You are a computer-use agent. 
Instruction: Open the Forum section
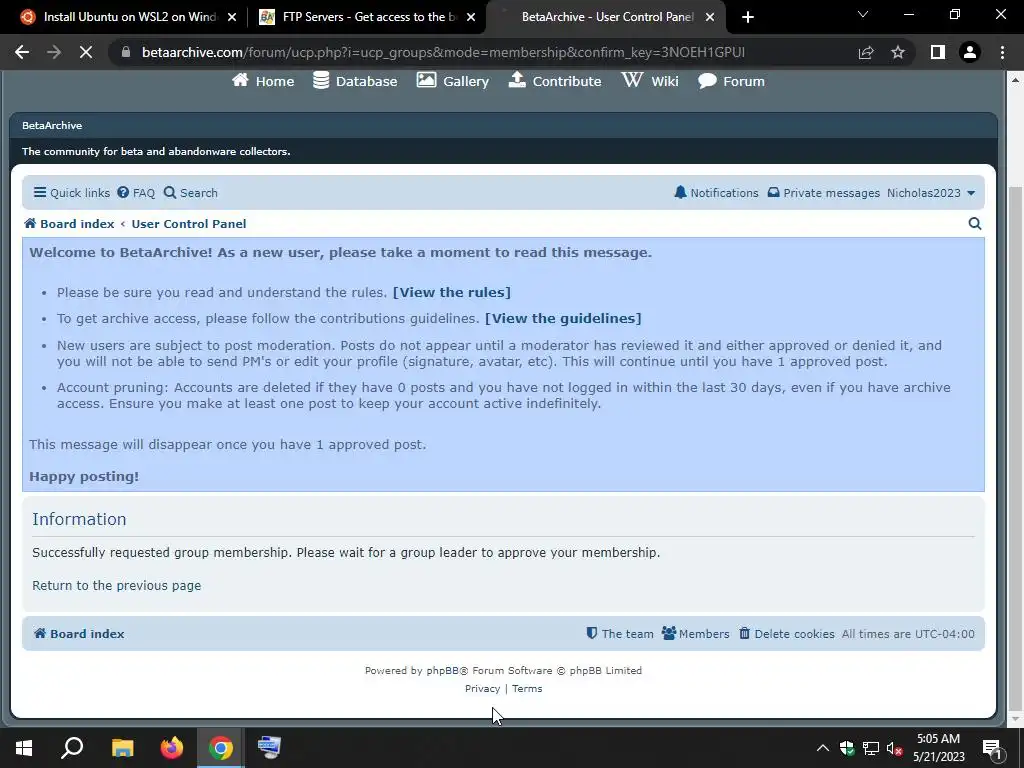click(x=731, y=81)
